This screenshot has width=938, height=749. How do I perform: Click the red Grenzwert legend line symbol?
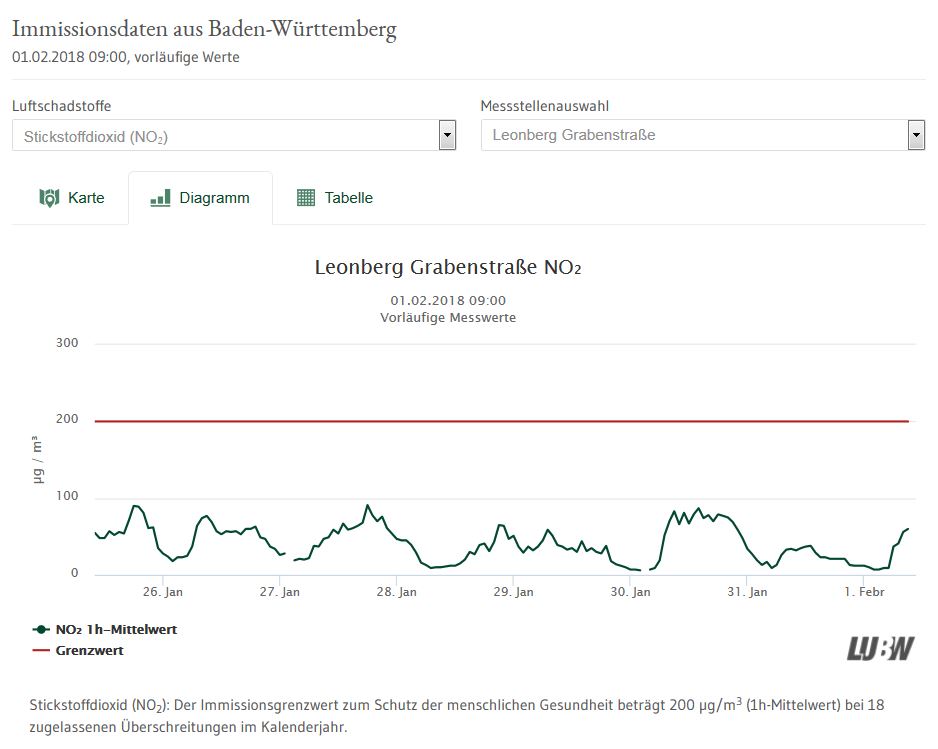[41, 651]
